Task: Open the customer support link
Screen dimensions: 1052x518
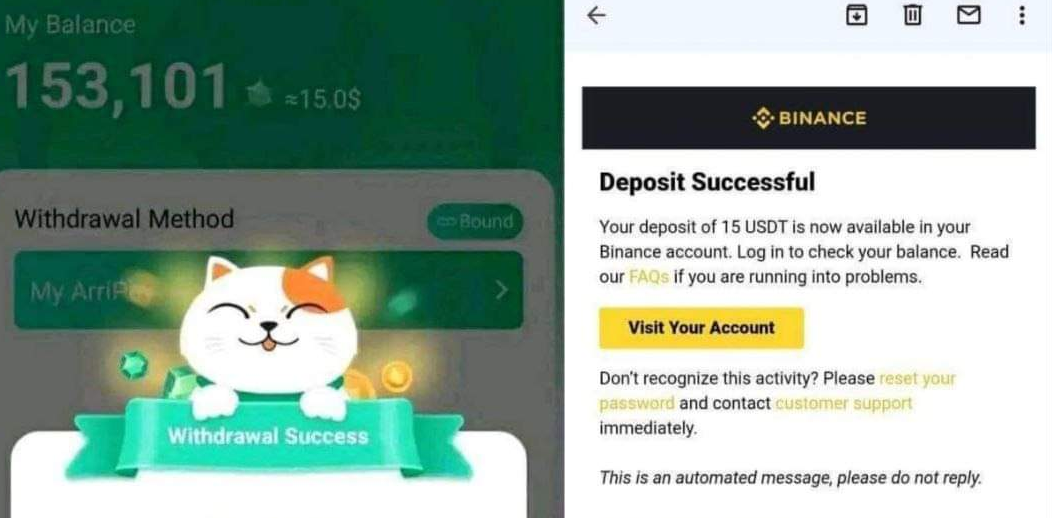Action: [843, 403]
